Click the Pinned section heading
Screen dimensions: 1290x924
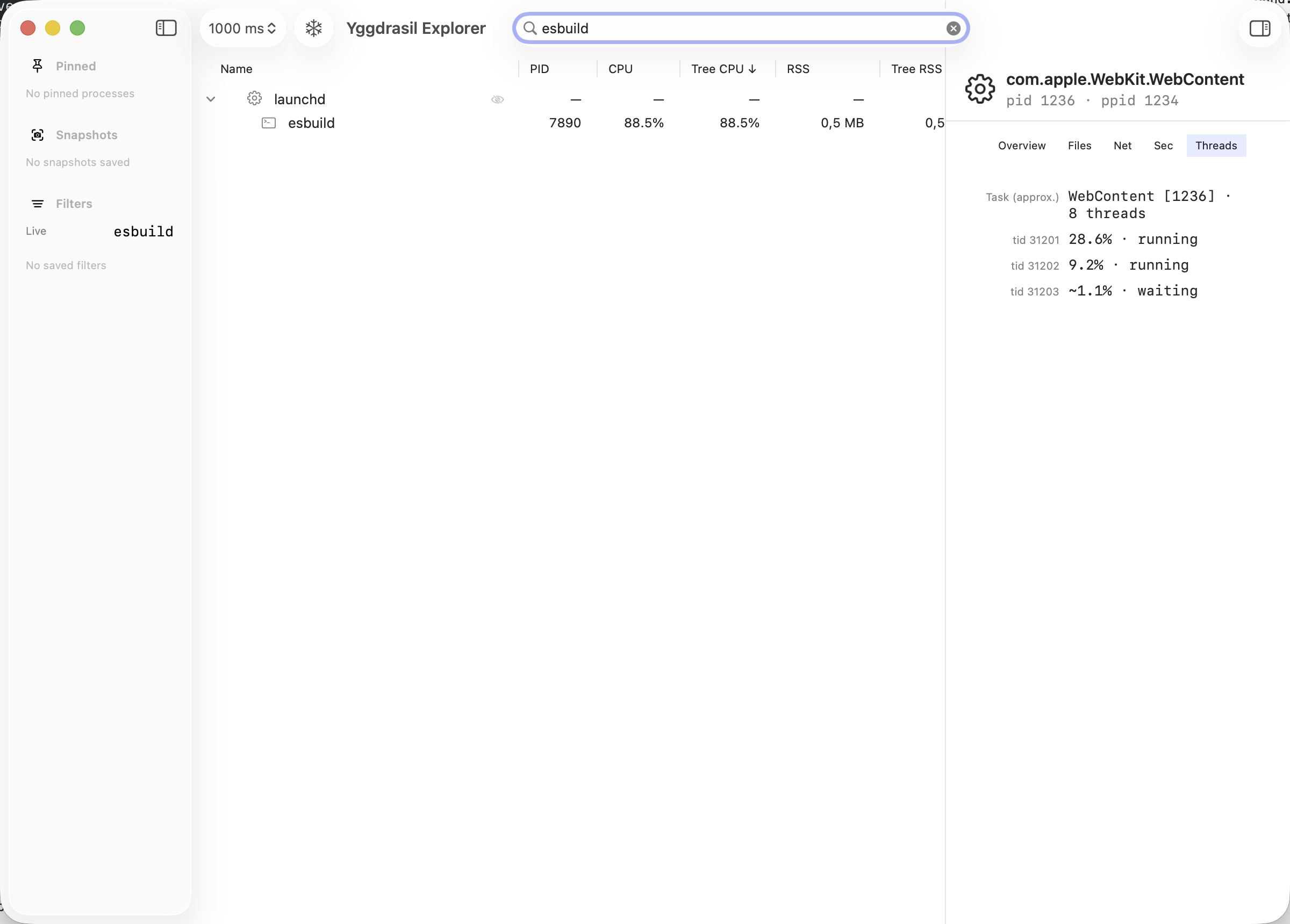[x=76, y=66]
